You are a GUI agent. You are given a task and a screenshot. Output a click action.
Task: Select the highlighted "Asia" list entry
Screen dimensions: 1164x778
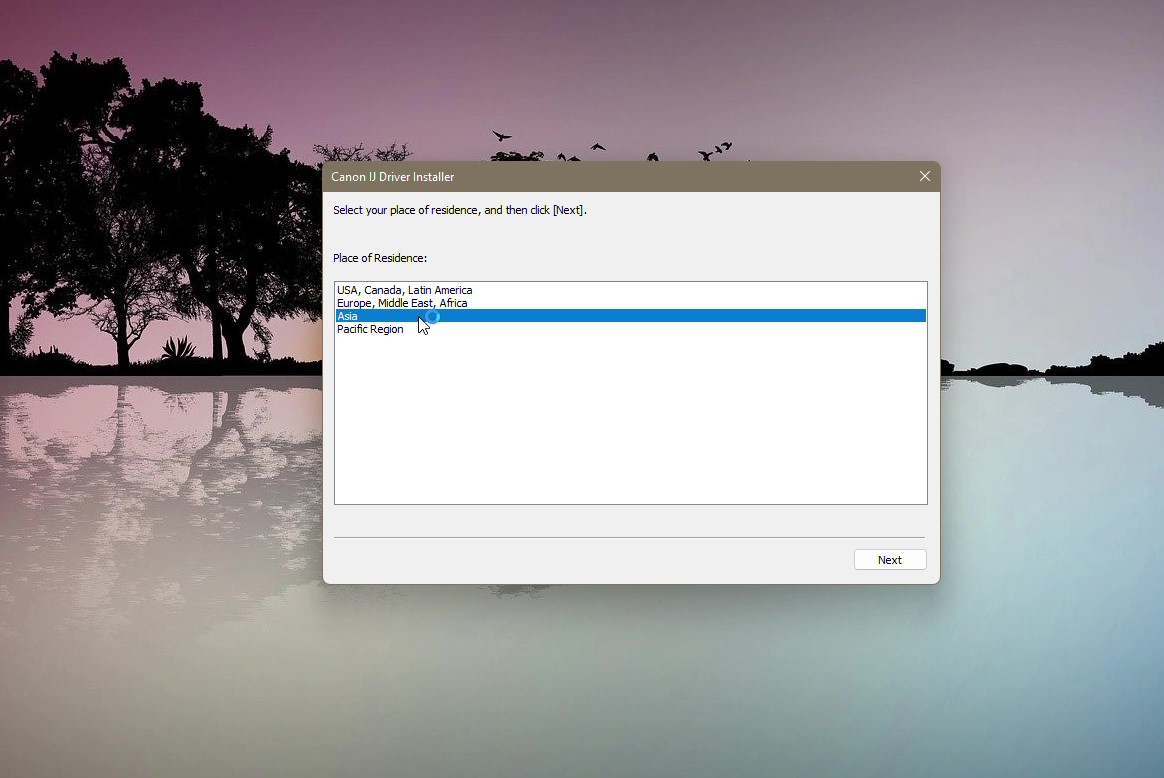630,316
